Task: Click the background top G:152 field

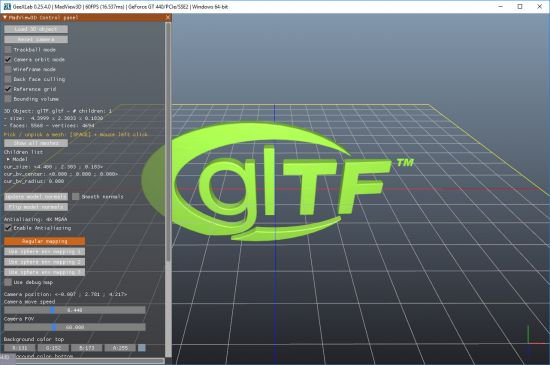Action: (x=53, y=348)
